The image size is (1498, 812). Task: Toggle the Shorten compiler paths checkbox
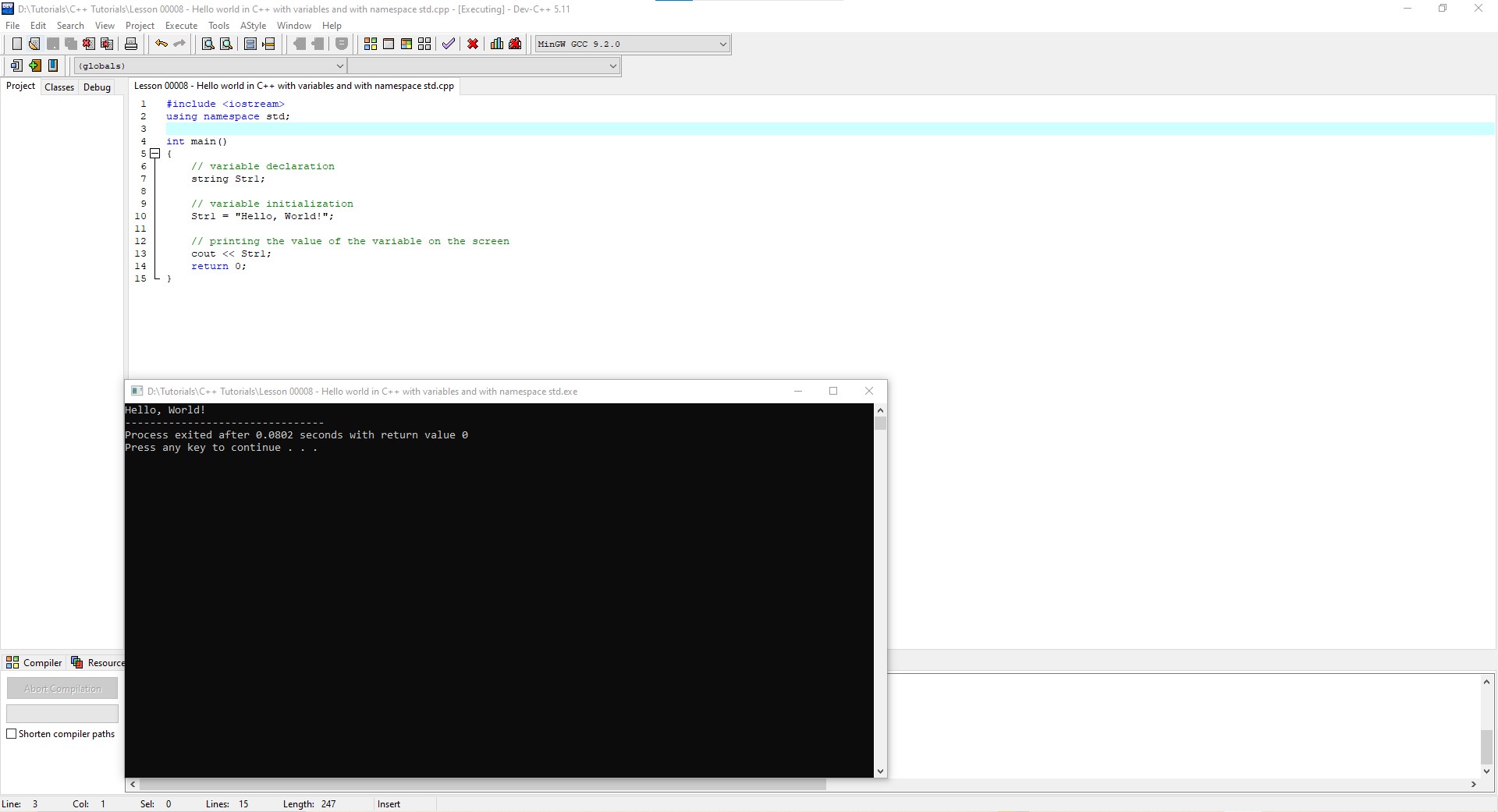coord(12,734)
